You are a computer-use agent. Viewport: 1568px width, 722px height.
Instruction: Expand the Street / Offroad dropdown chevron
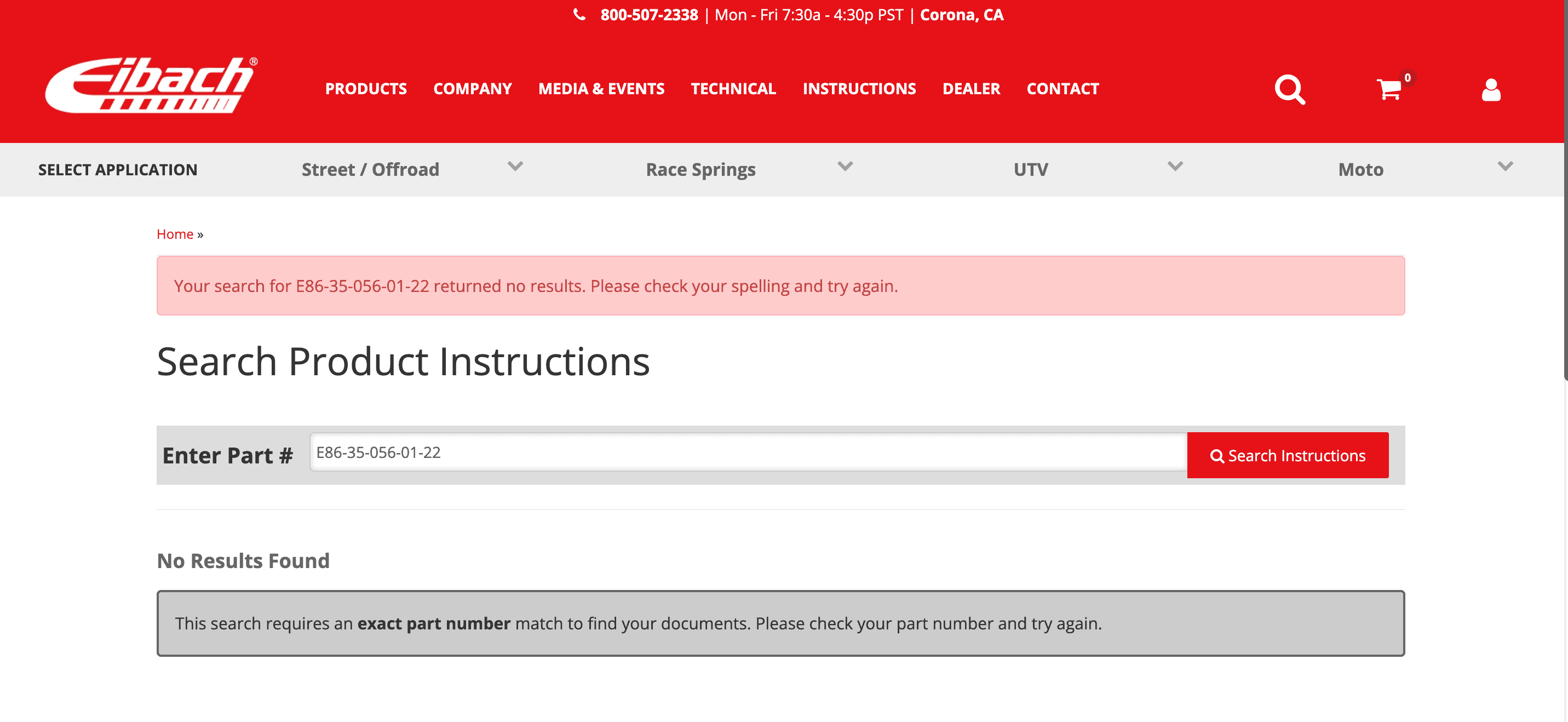(x=515, y=166)
